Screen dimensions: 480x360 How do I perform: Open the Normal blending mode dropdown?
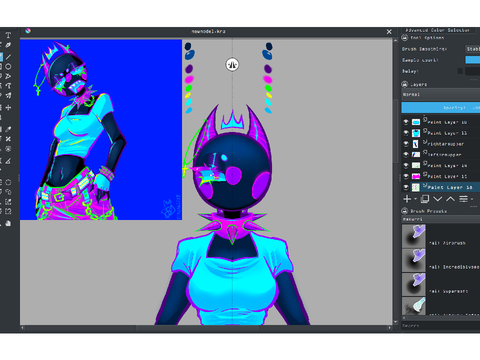(441, 95)
